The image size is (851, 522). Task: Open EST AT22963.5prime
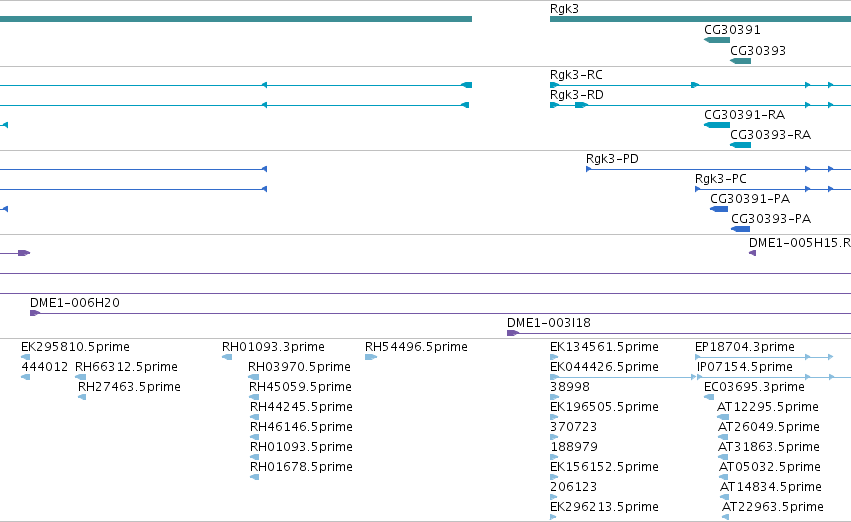(x=725, y=517)
